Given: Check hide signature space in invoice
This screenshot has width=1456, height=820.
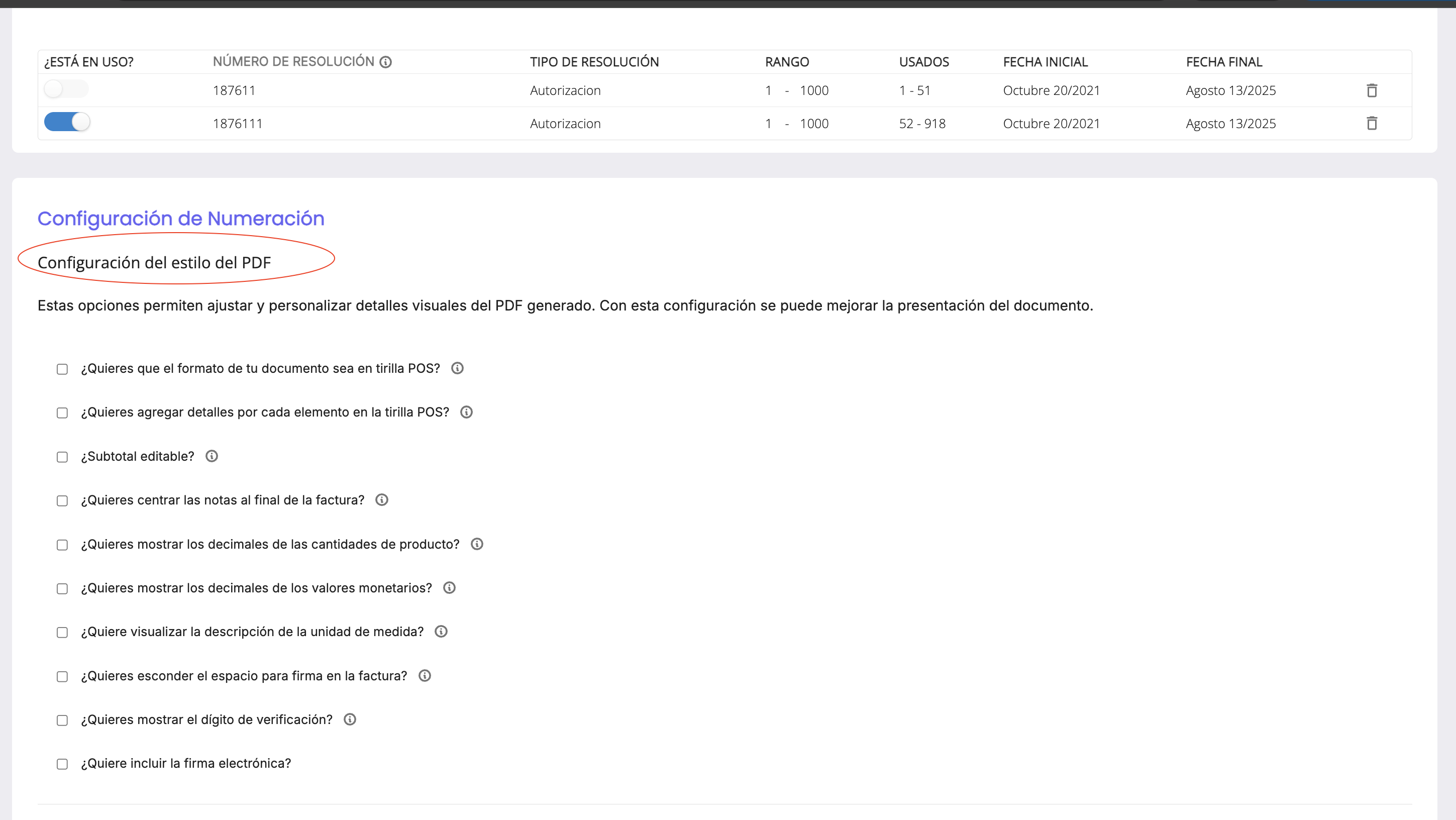Looking at the screenshot, I should [62, 676].
